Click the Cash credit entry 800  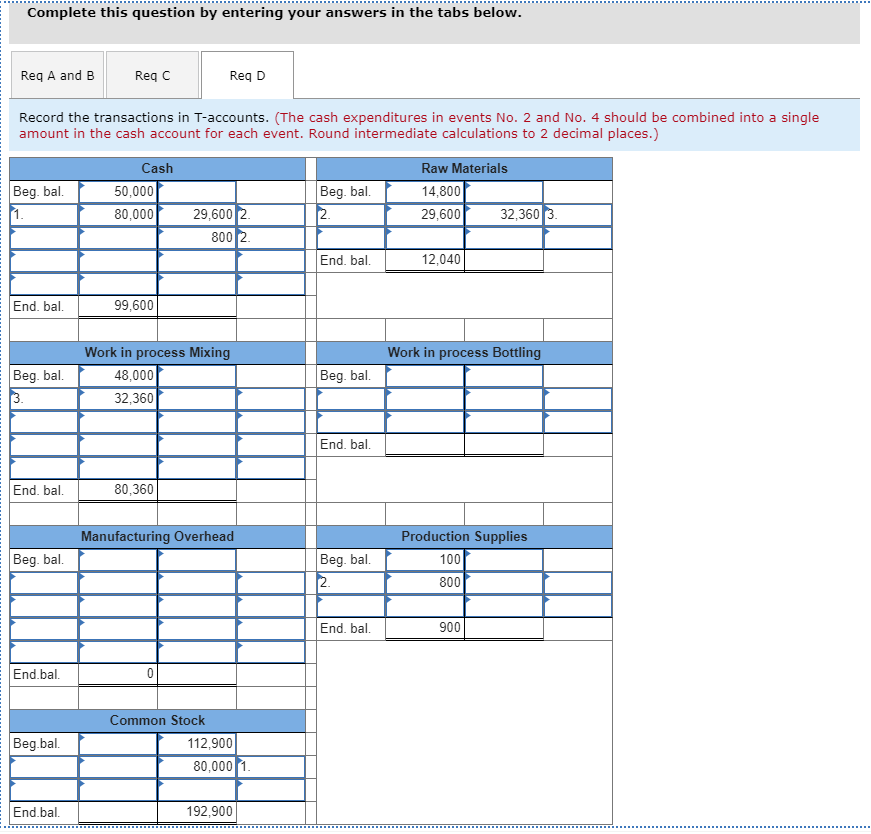(x=197, y=237)
